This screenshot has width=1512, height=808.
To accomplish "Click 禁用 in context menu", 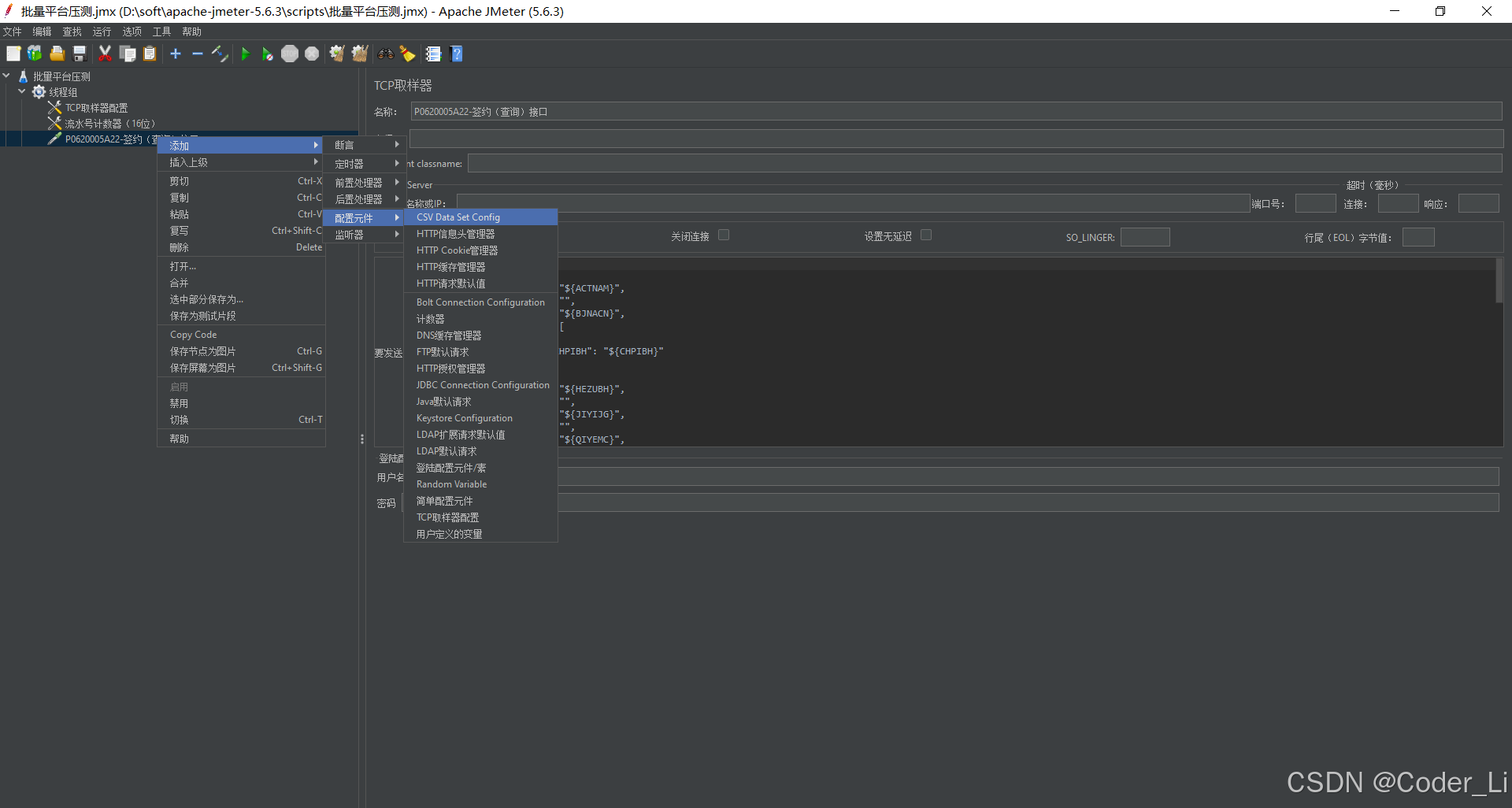I will 241,403.
